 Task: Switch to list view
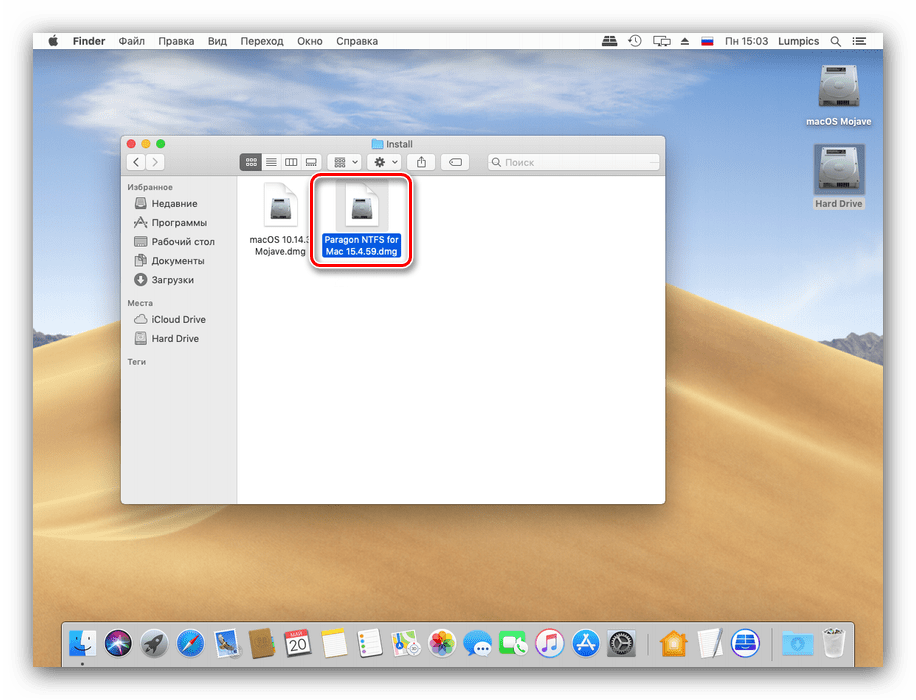[x=271, y=162]
